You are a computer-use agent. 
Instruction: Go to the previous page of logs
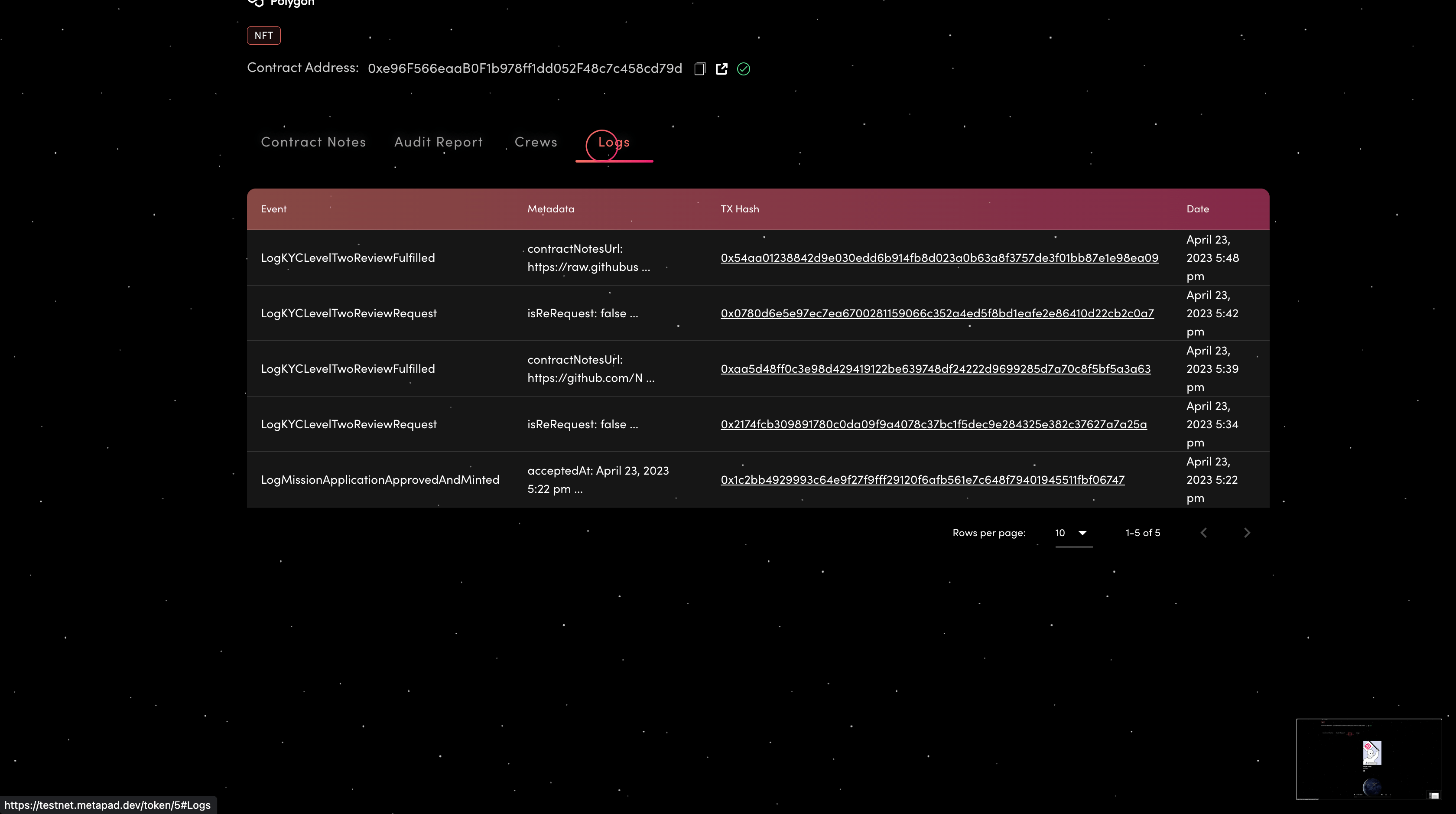pyautogui.click(x=1204, y=532)
